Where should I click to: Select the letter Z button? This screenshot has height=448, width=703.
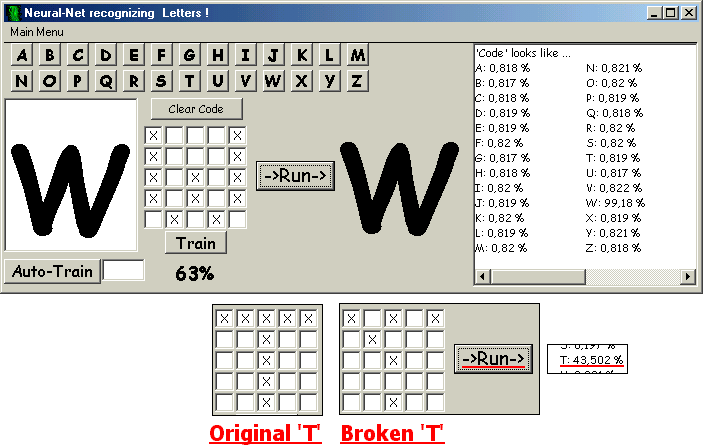(357, 81)
